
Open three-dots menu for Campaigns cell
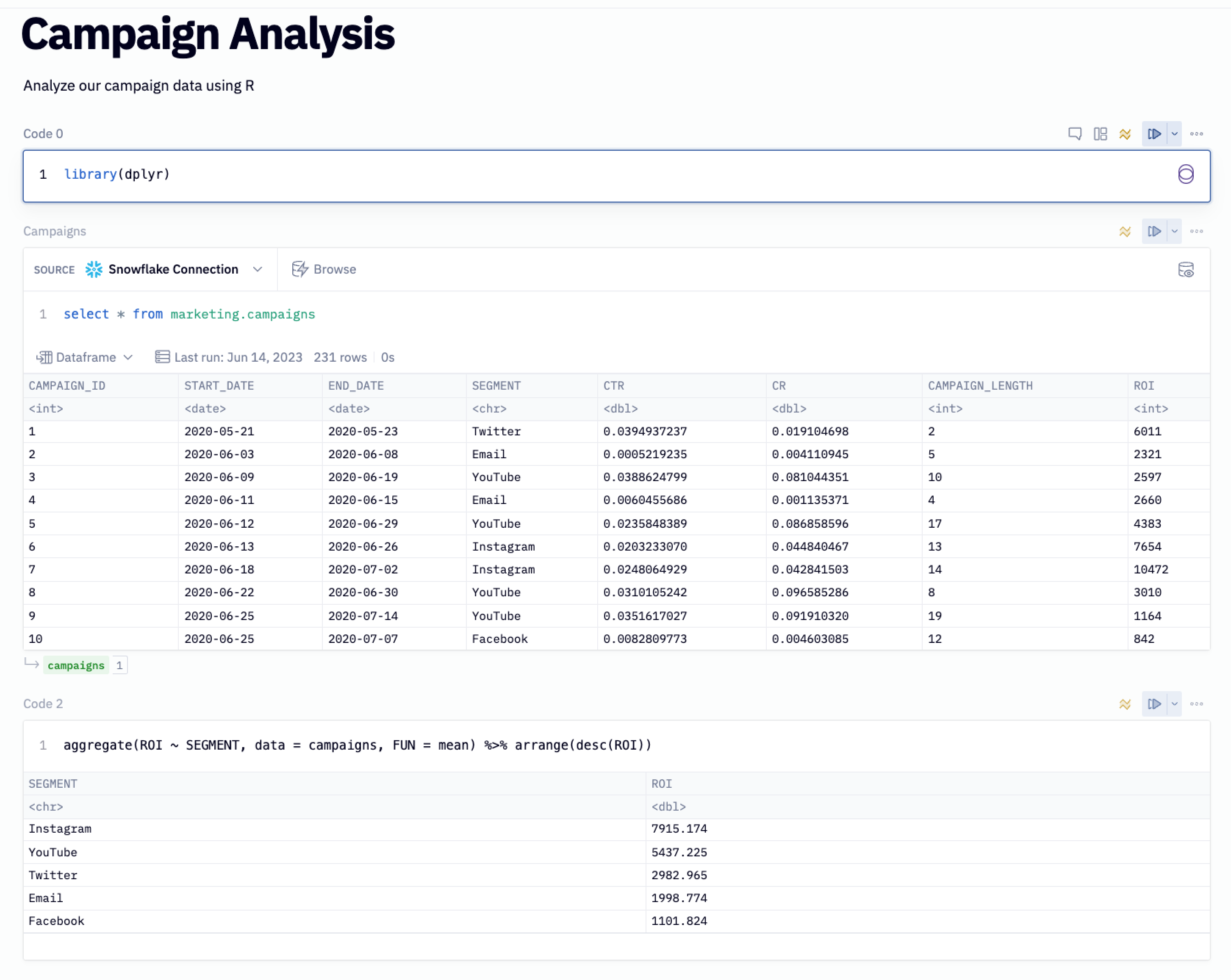(1197, 231)
